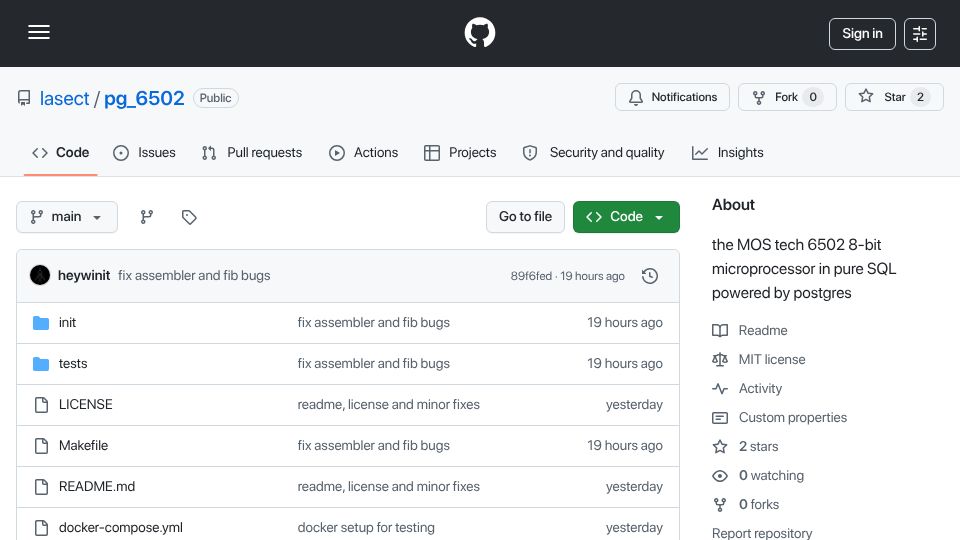Image resolution: width=960 pixels, height=540 pixels.
Task: Open the tests folder
Action: click(73, 364)
